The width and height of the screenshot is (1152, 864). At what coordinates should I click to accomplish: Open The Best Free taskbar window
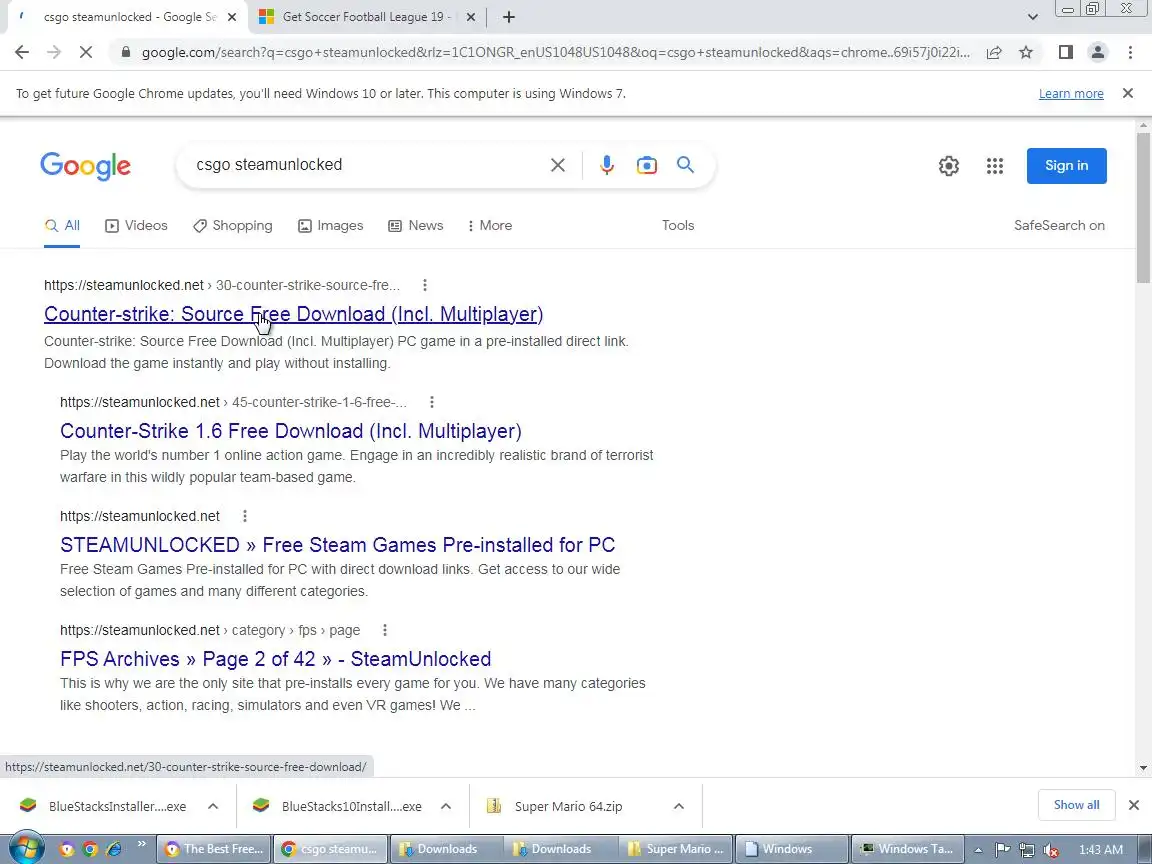pyautogui.click(x=214, y=849)
